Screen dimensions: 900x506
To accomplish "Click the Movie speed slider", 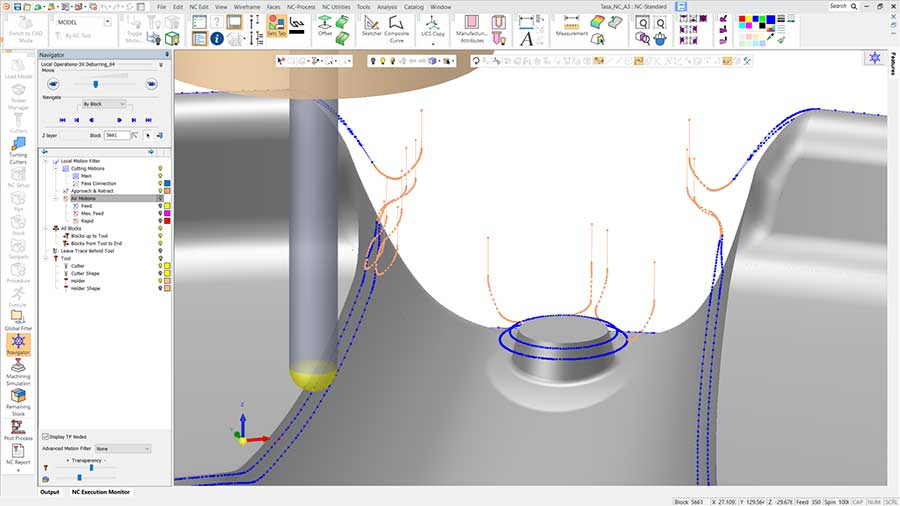I will pyautogui.click(x=97, y=84).
